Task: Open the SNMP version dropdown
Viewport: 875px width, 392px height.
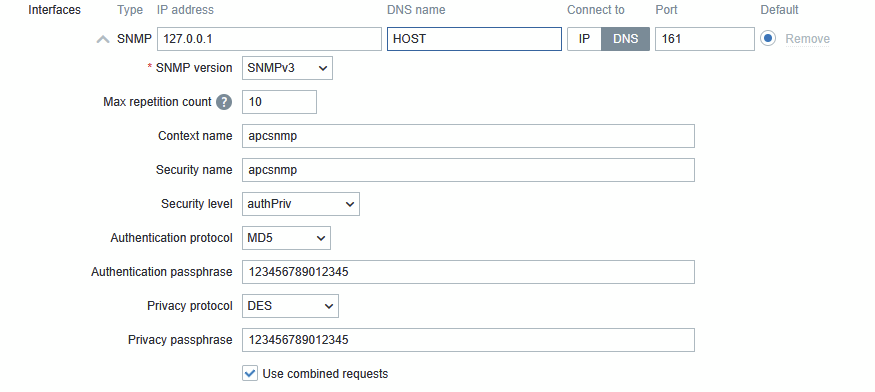Action: (287, 68)
